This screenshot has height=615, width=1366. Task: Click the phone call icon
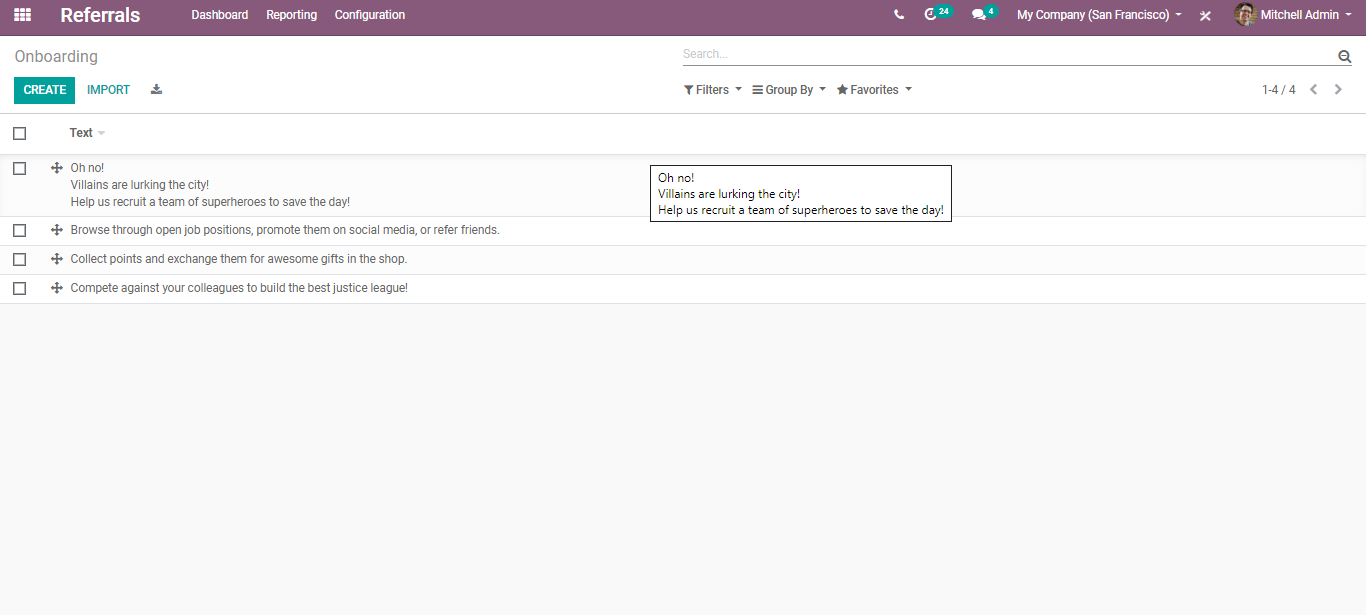tap(899, 15)
